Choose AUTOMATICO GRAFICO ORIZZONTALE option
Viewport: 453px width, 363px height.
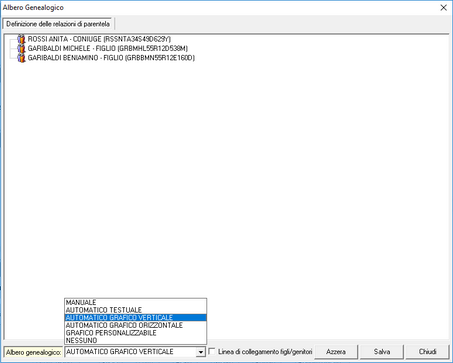pos(135,325)
